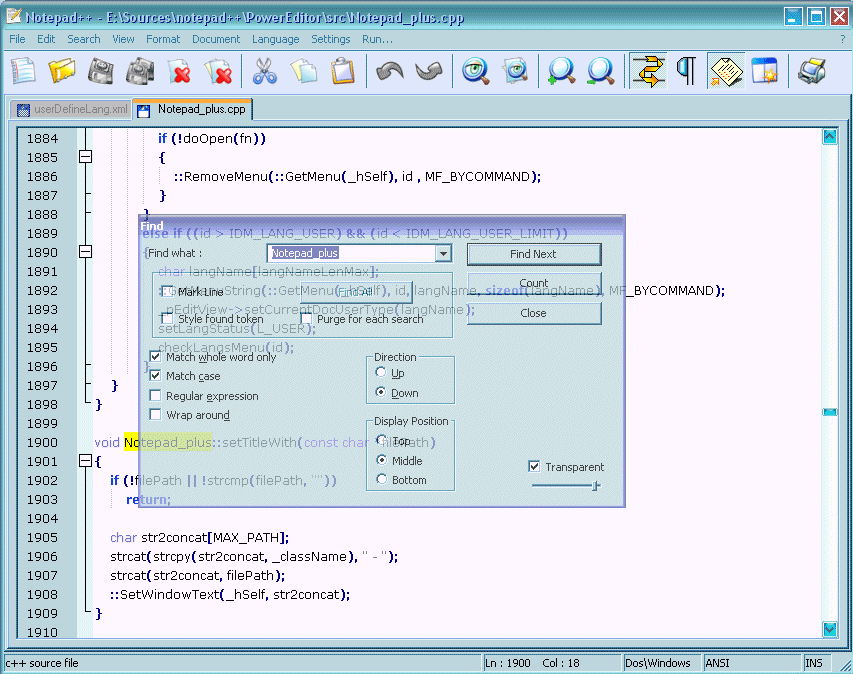
Task: Click the Undo arrow icon
Action: tap(390, 71)
